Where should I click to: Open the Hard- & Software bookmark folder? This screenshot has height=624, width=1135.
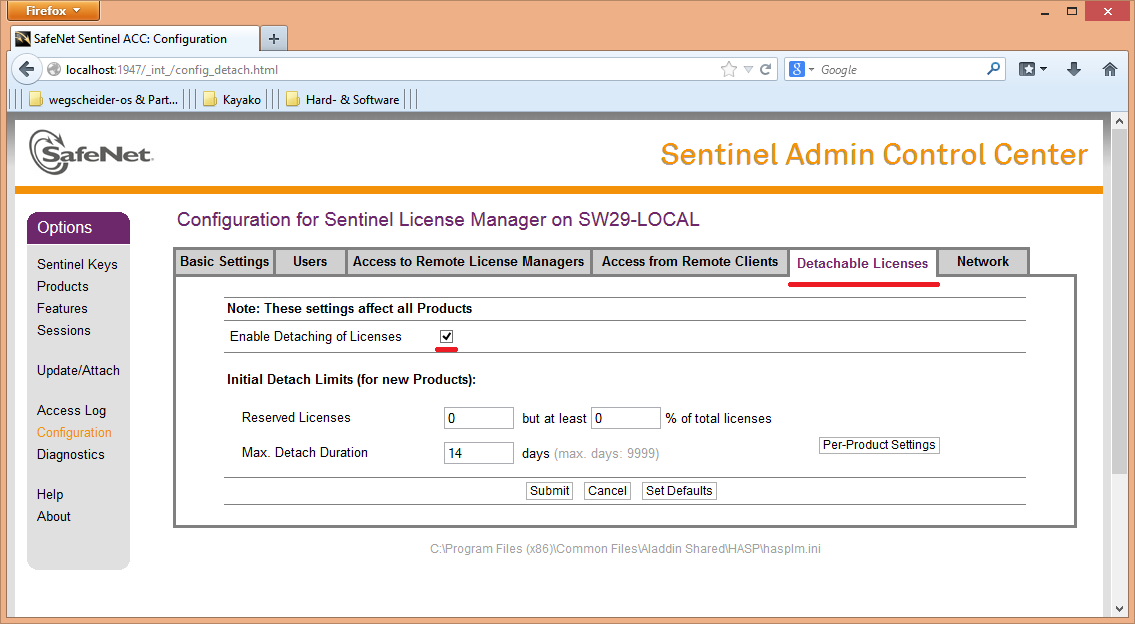tap(342, 100)
